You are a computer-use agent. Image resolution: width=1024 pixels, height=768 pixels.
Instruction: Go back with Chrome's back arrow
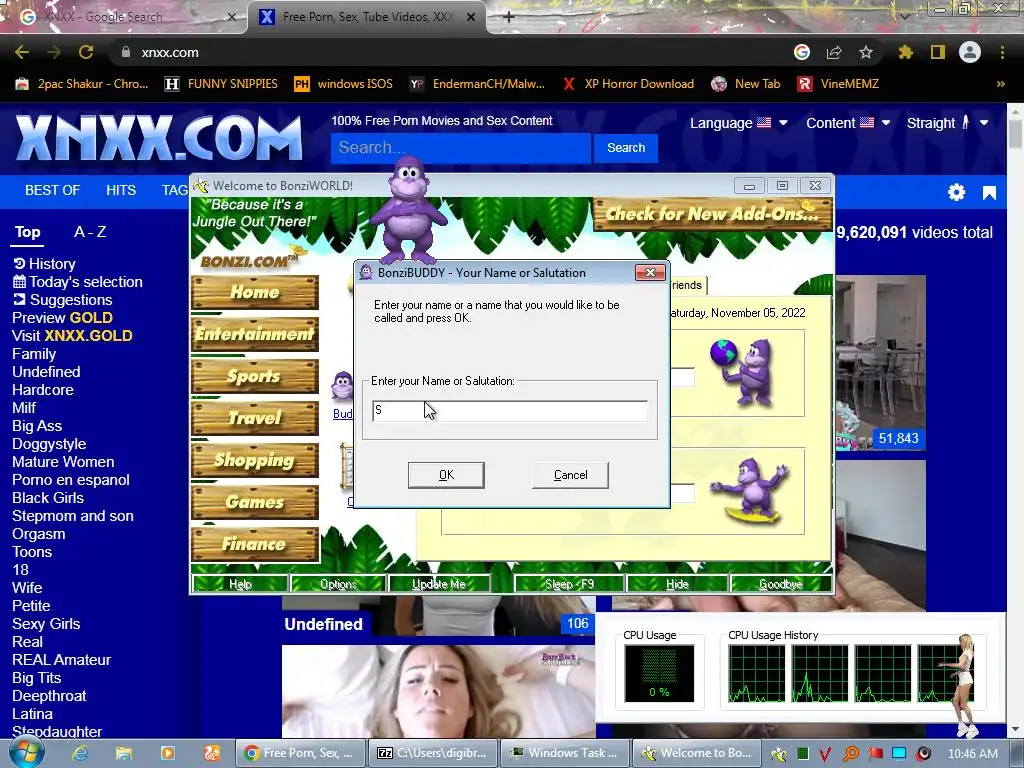click(x=22, y=52)
